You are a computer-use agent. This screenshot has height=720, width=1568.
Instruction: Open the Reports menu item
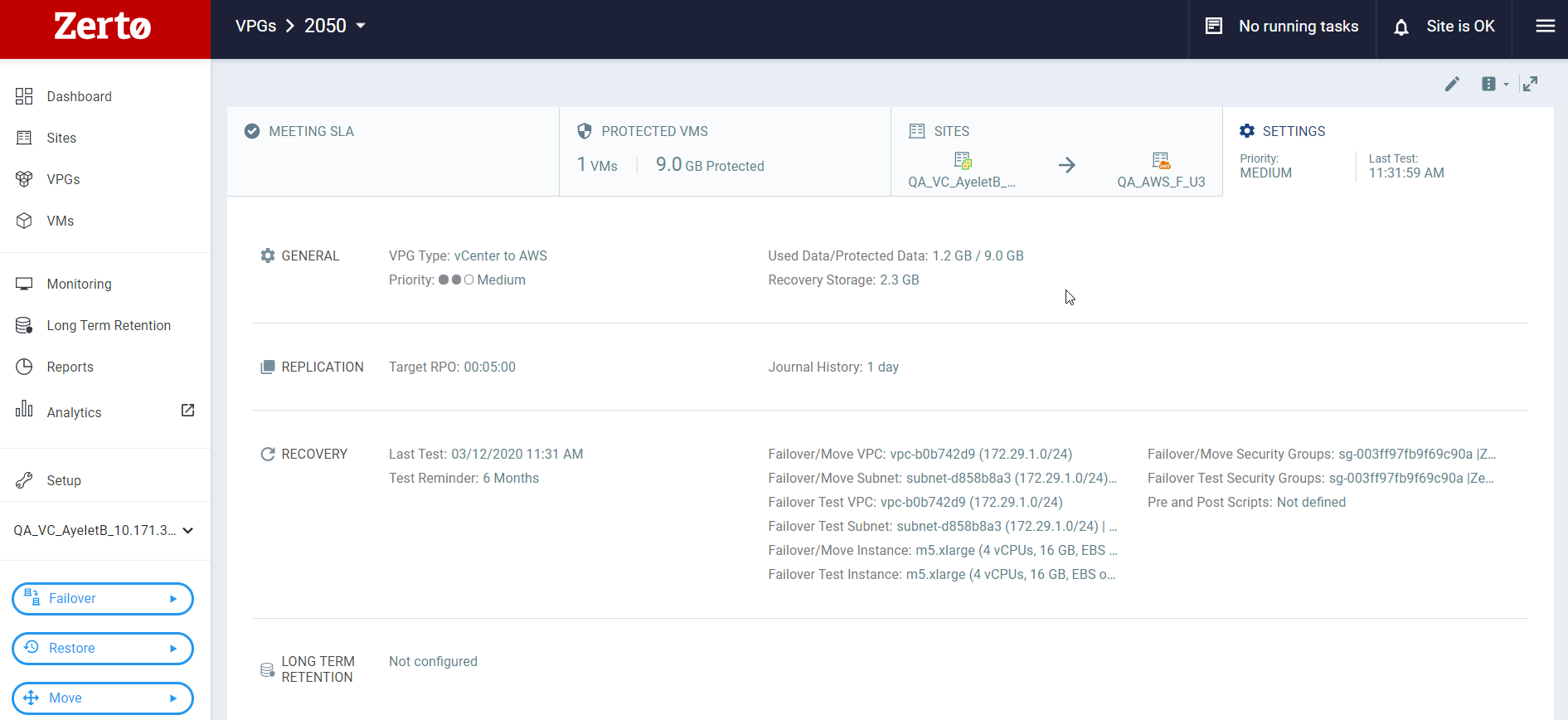click(70, 367)
